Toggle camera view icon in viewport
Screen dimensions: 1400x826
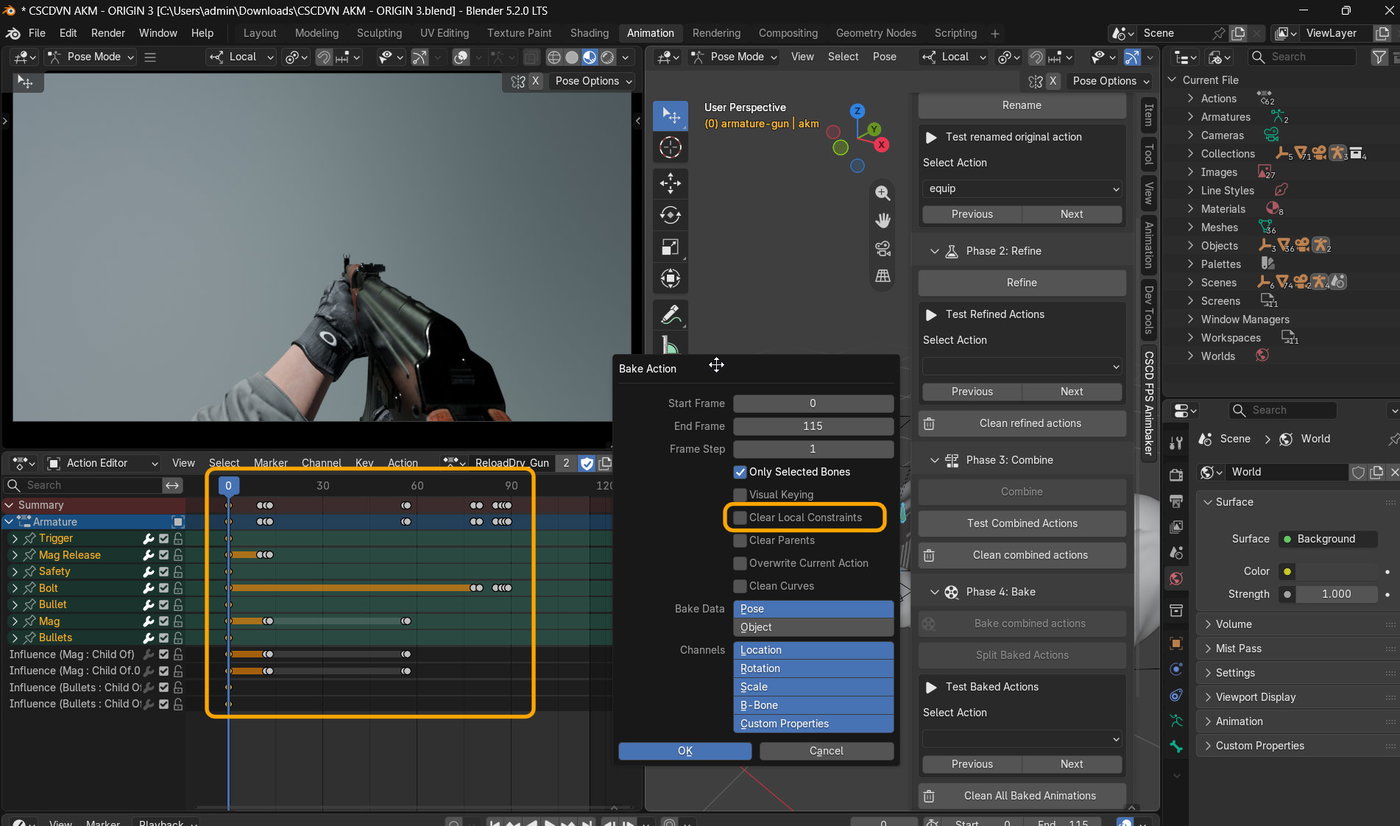[882, 248]
